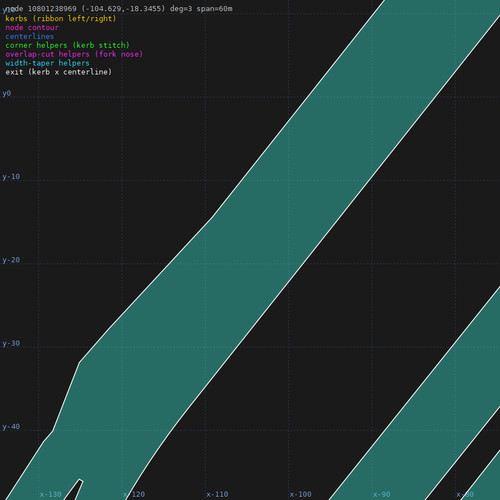Click 'corner helpers (kerb stitch)' legend label
500x500 pixels.
coord(67,45)
